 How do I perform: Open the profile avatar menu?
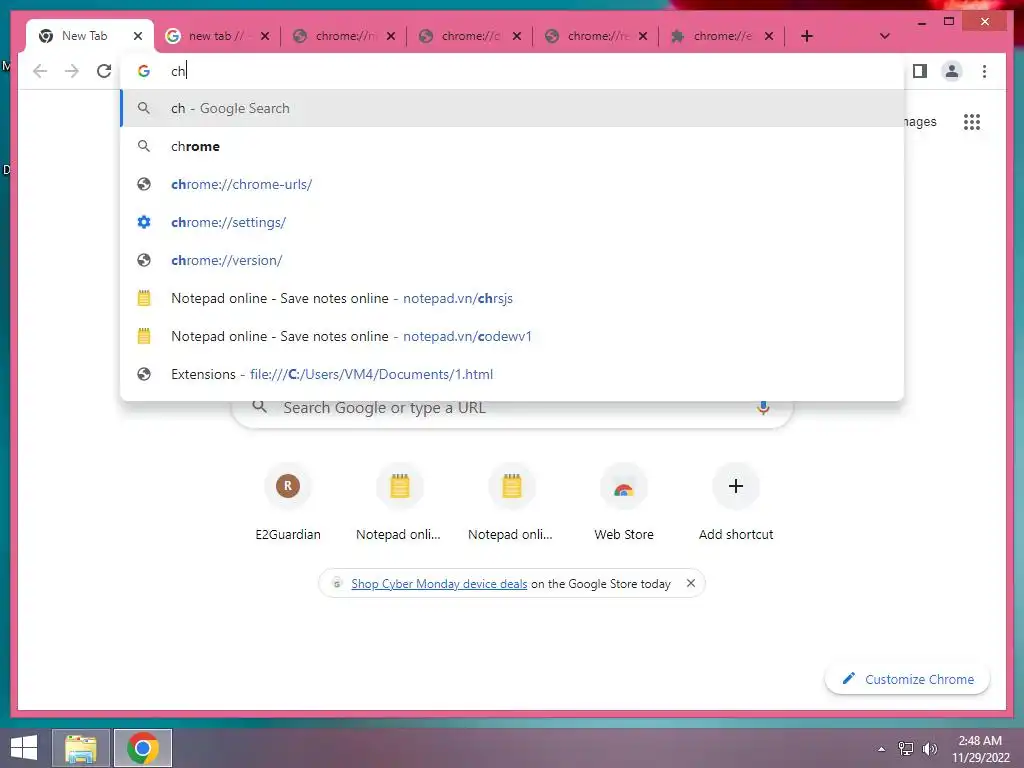click(x=952, y=71)
